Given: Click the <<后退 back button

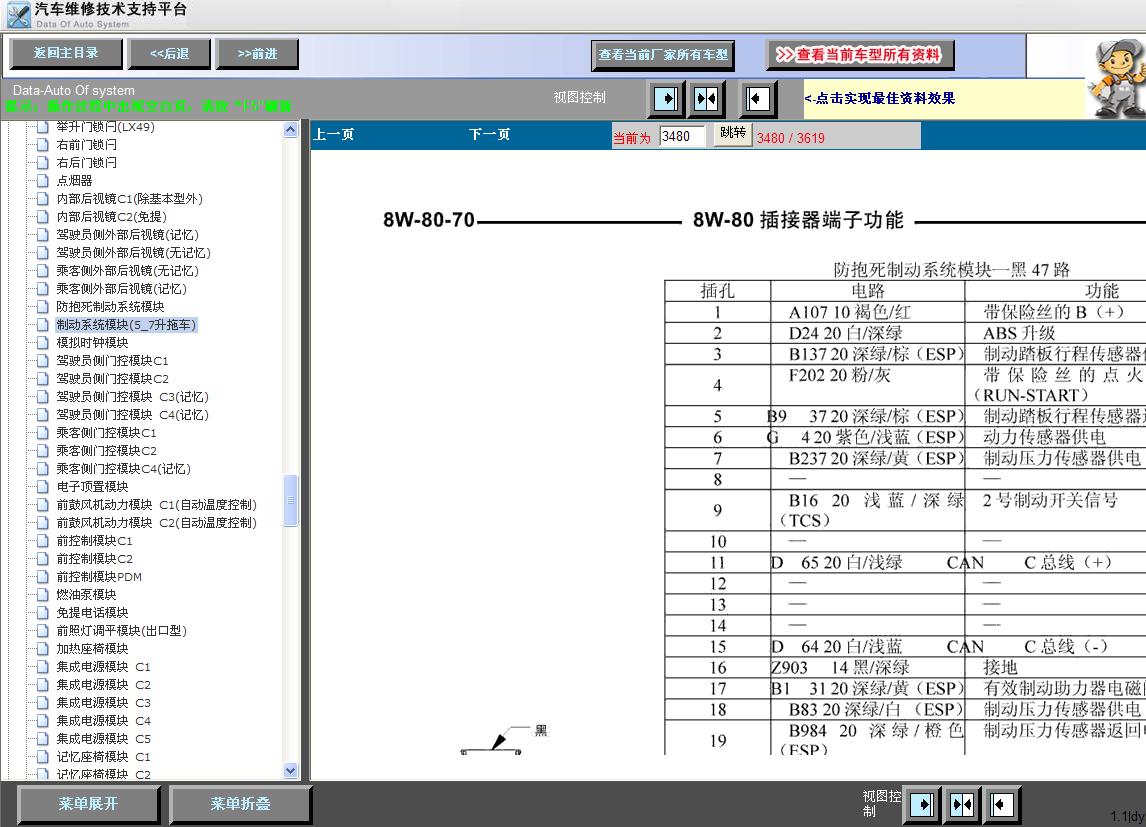Looking at the screenshot, I should click(x=169, y=53).
